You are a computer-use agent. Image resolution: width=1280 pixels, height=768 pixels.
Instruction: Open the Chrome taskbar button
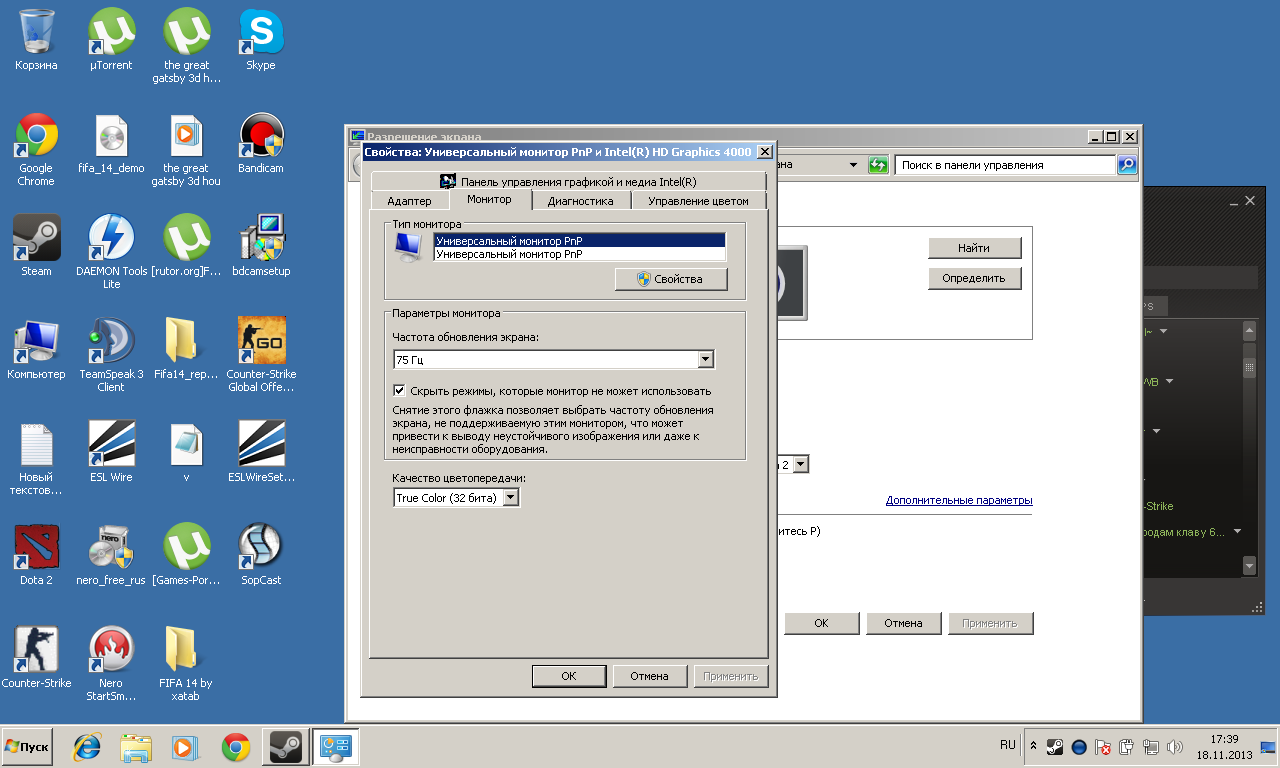click(x=235, y=747)
